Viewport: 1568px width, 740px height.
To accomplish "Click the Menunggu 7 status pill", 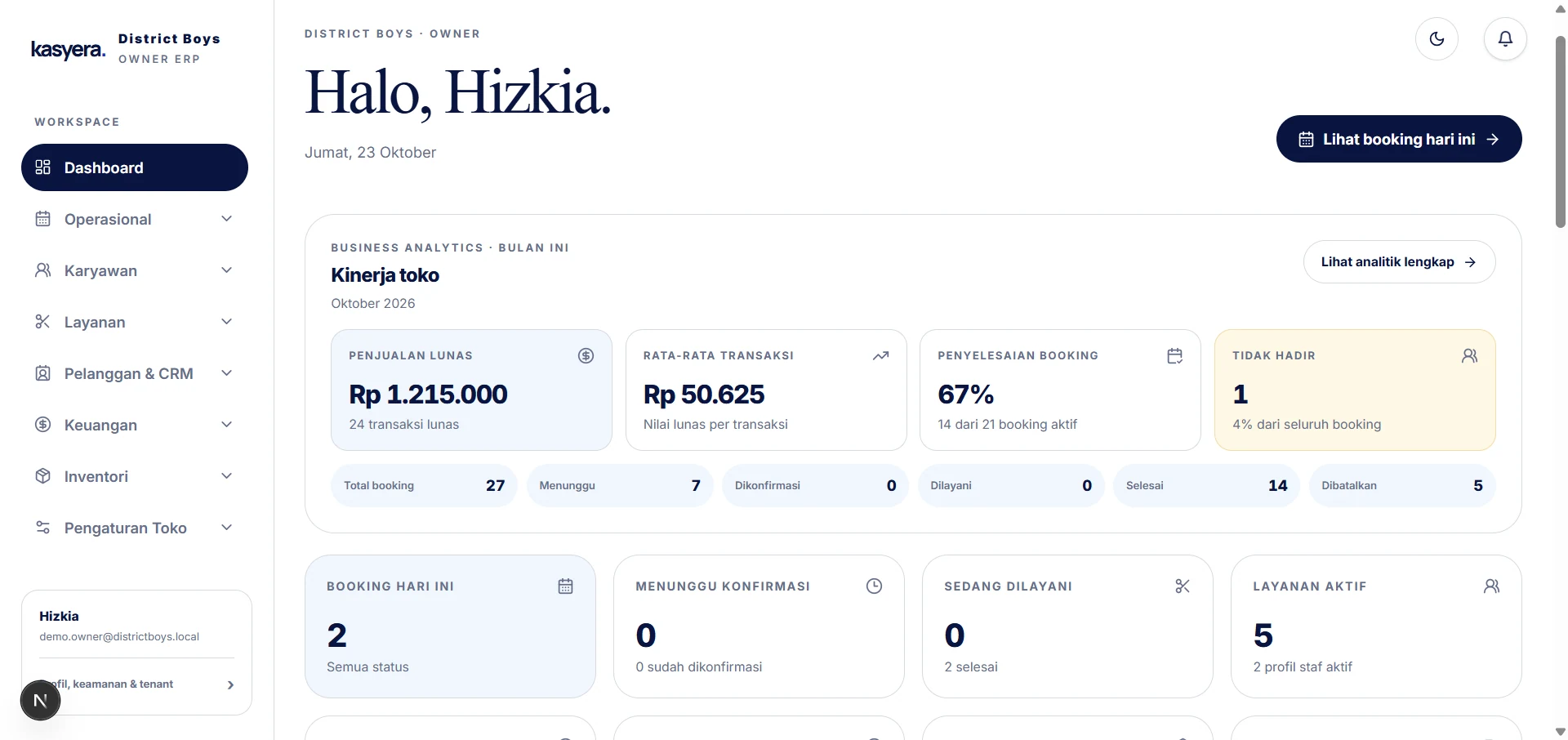I will click(x=620, y=485).
